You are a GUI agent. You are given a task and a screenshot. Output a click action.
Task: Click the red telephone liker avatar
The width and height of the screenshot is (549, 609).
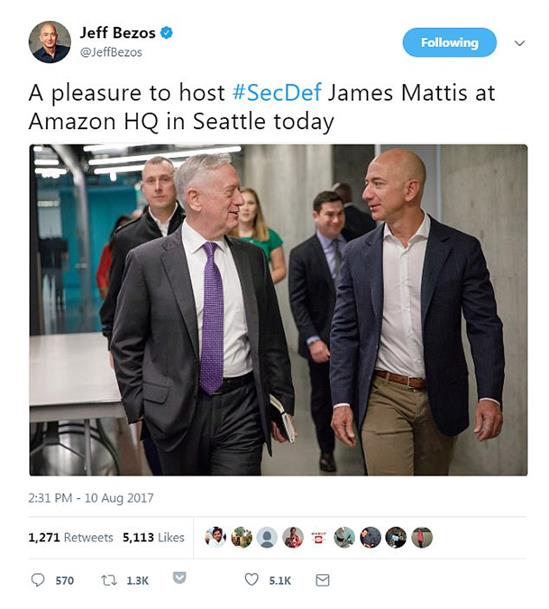click(318, 538)
